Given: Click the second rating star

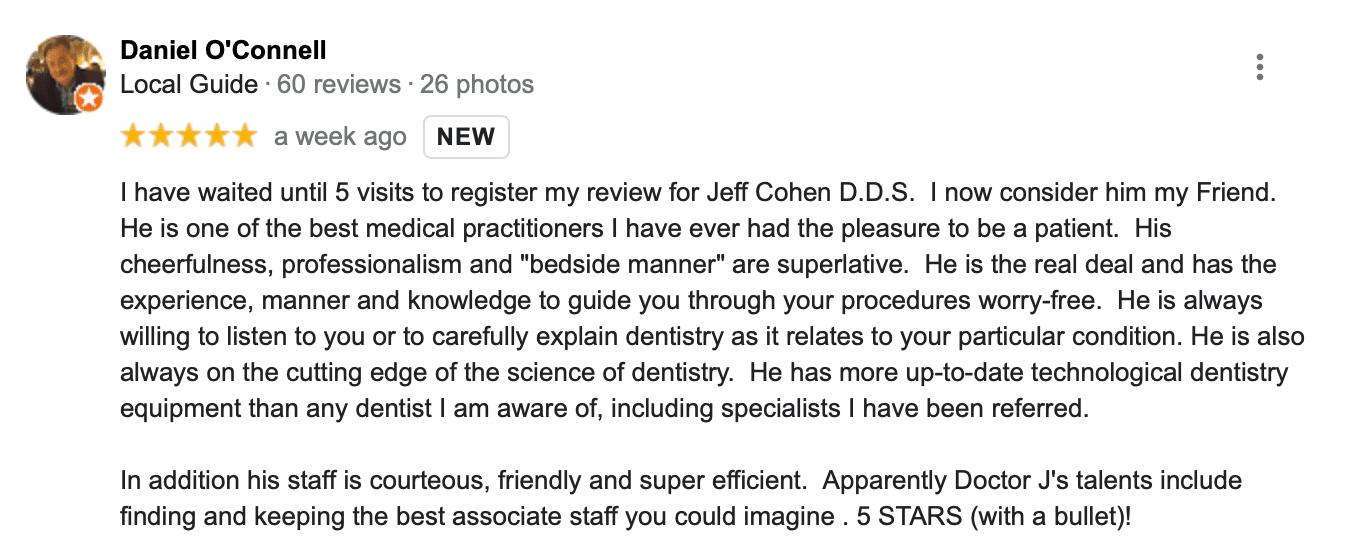Looking at the screenshot, I should click(x=161, y=137).
